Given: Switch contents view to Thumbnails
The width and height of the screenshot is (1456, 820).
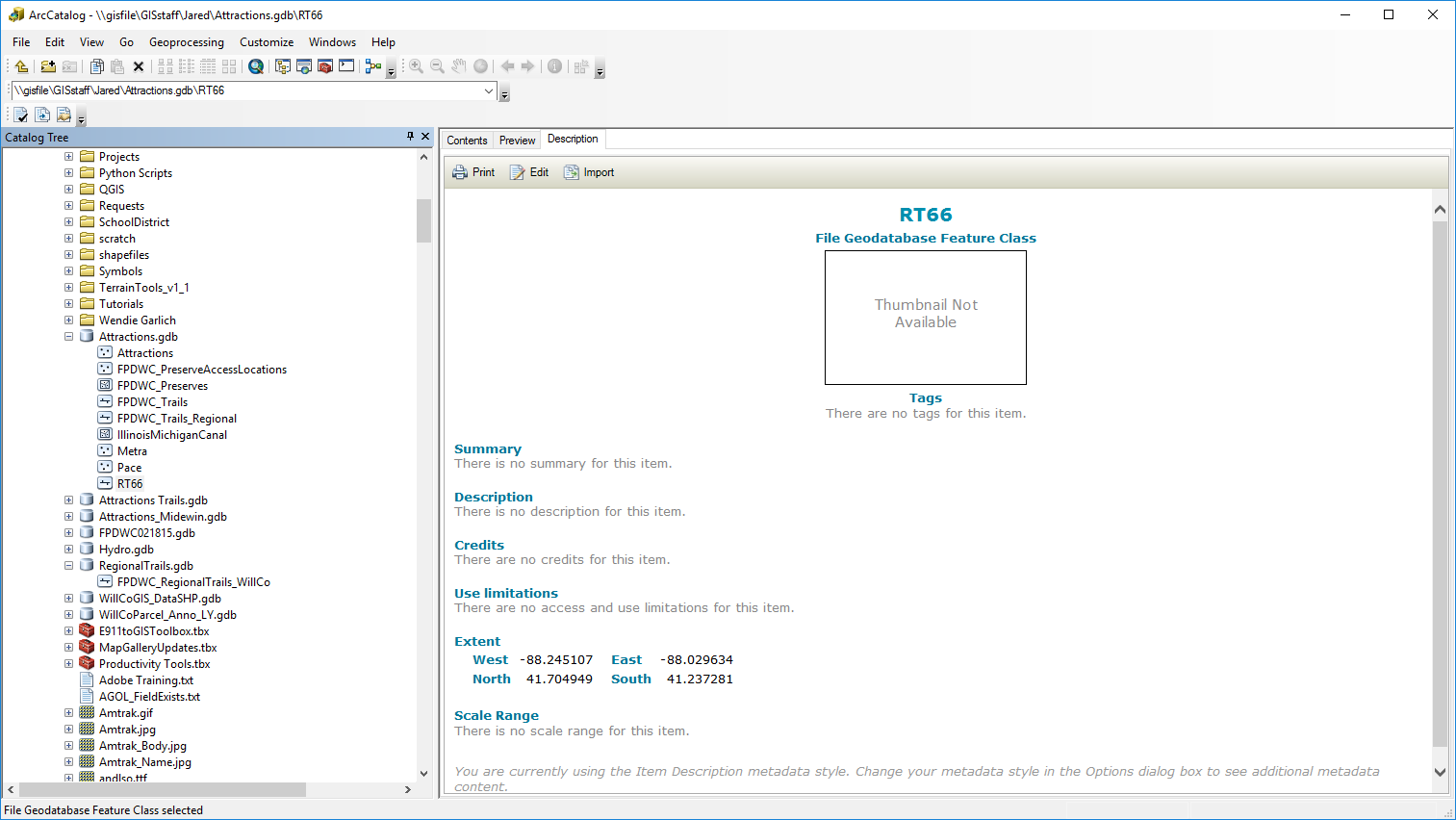Looking at the screenshot, I should [x=229, y=66].
